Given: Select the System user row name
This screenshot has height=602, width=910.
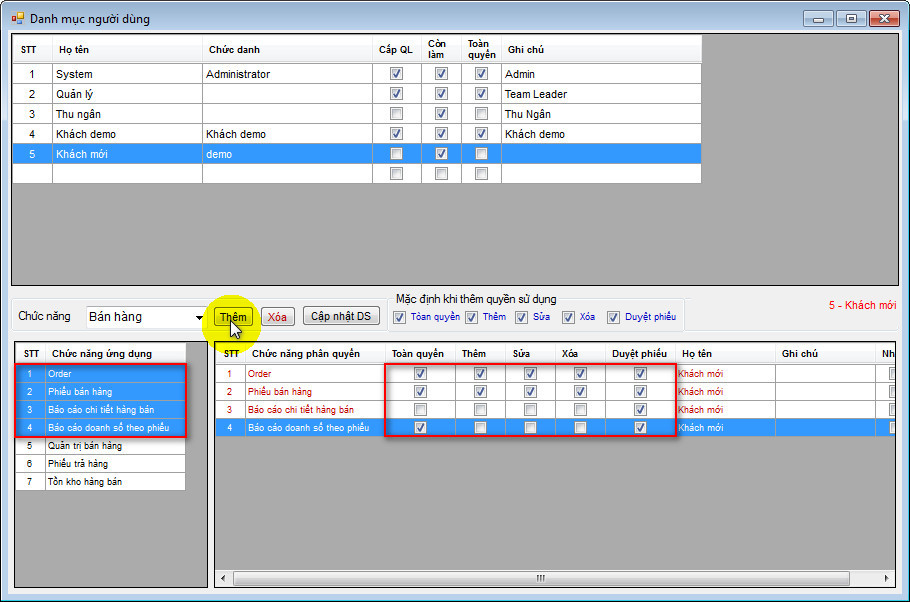Looking at the screenshot, I should 127,74.
